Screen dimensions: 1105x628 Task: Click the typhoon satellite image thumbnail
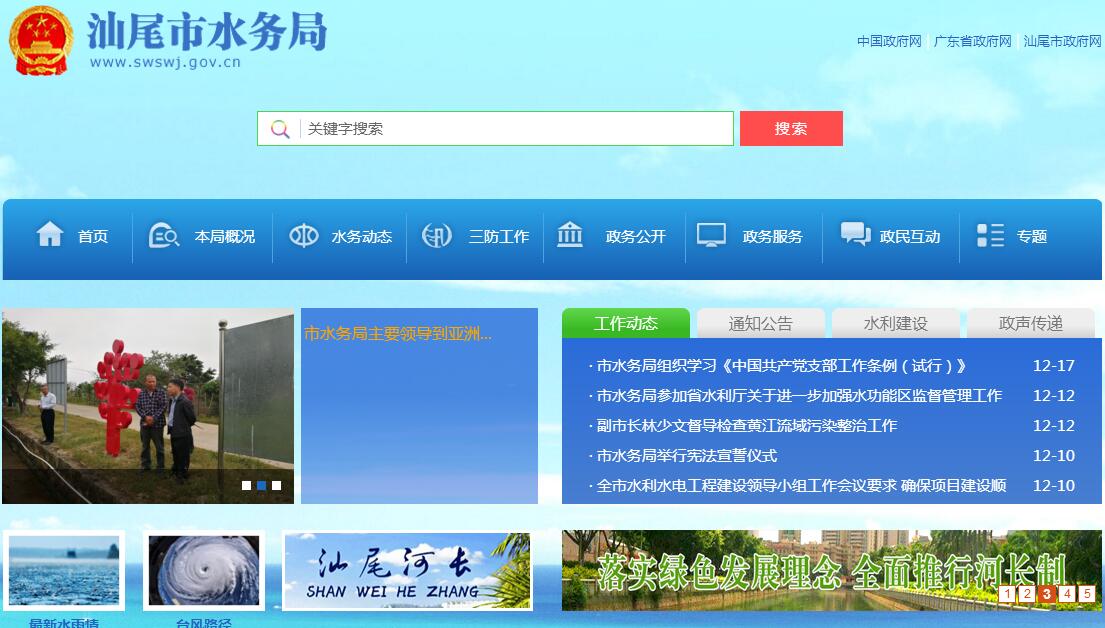[204, 570]
